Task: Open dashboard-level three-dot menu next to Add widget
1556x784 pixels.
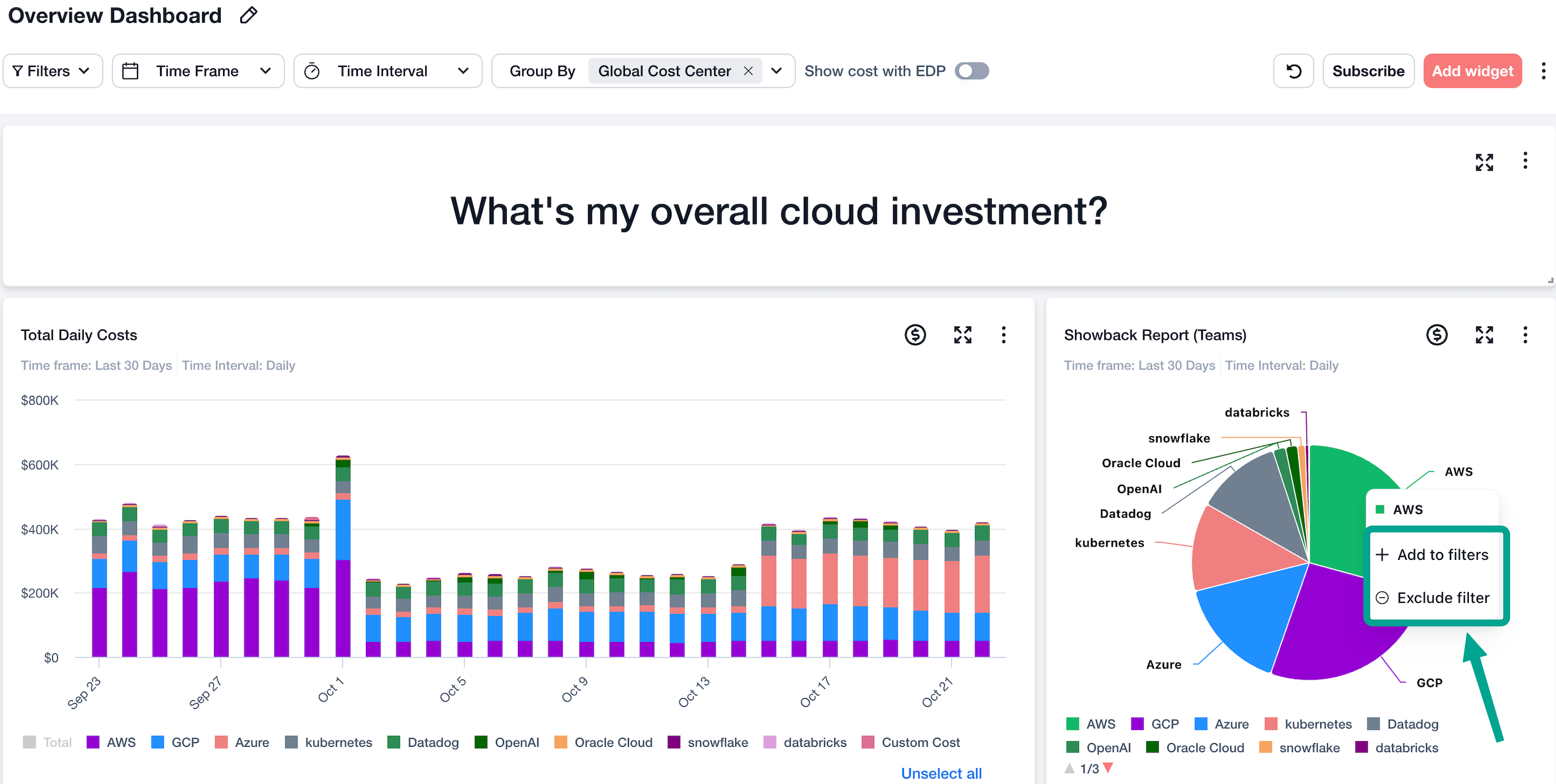Action: tap(1543, 71)
